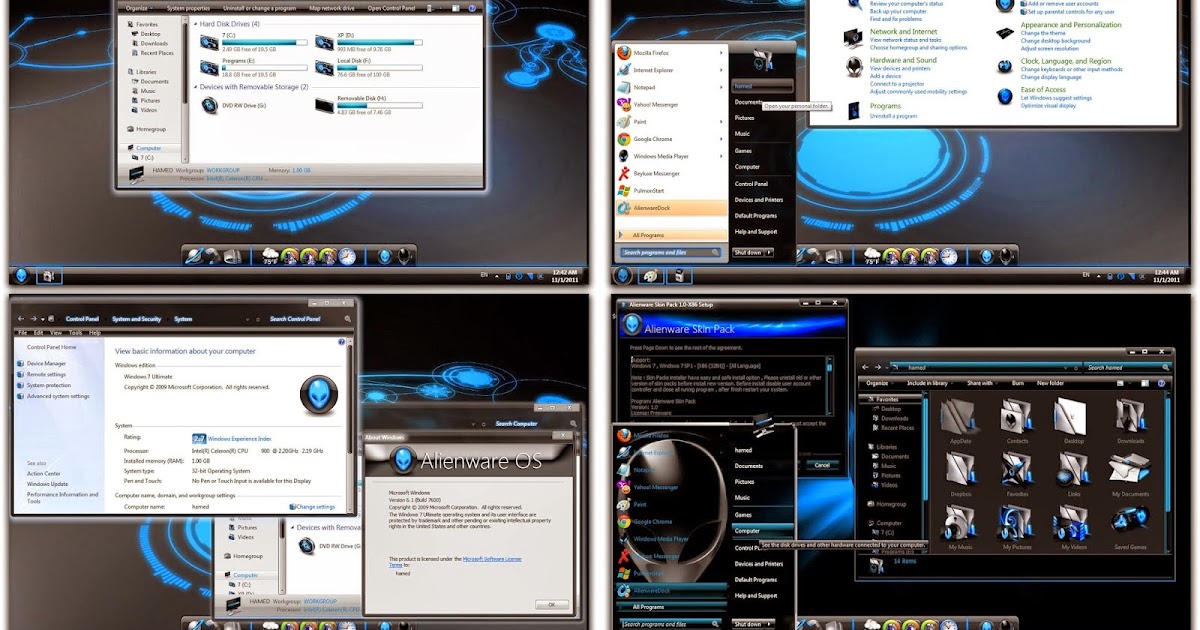Open the XP (D:) hard drive icon
1200x630 pixels.
[x=324, y=42]
